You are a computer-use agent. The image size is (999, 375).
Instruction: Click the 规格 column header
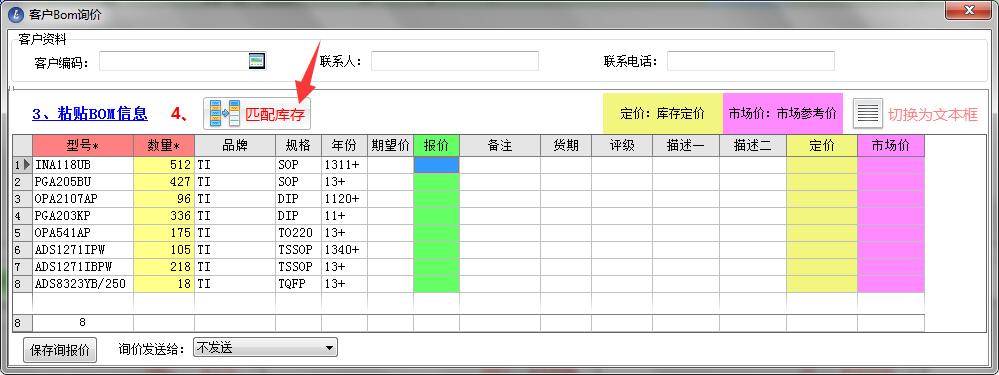(298, 146)
